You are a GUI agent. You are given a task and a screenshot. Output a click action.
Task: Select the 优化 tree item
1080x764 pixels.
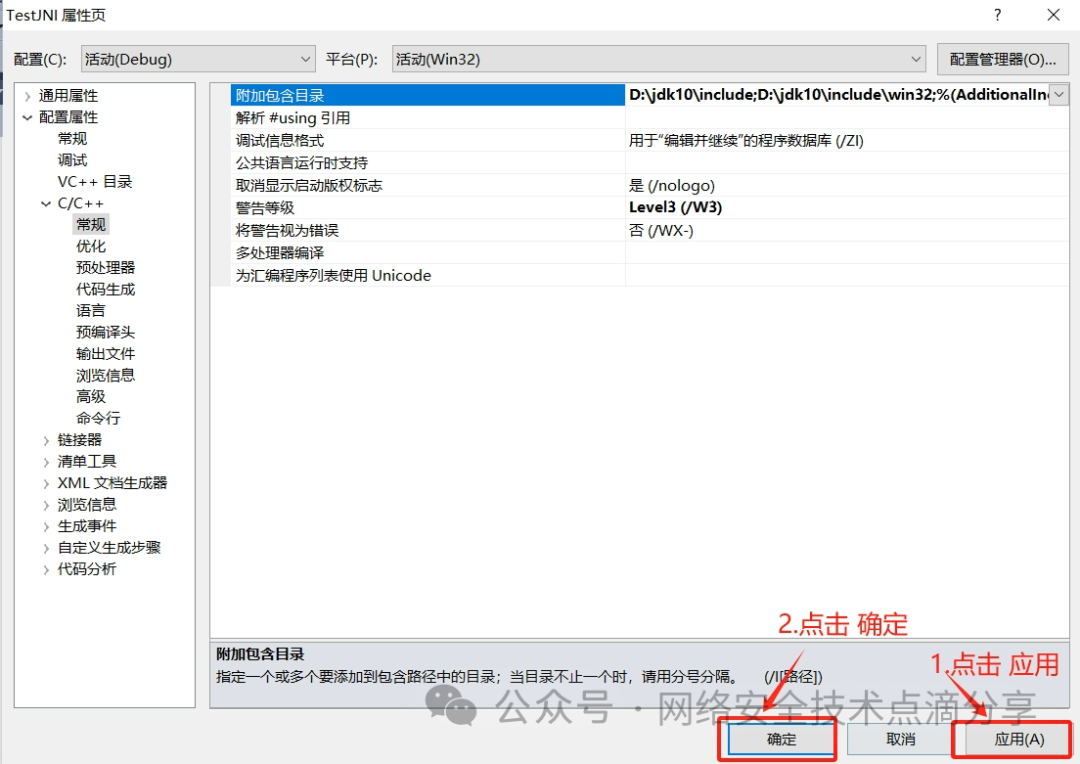tap(91, 246)
